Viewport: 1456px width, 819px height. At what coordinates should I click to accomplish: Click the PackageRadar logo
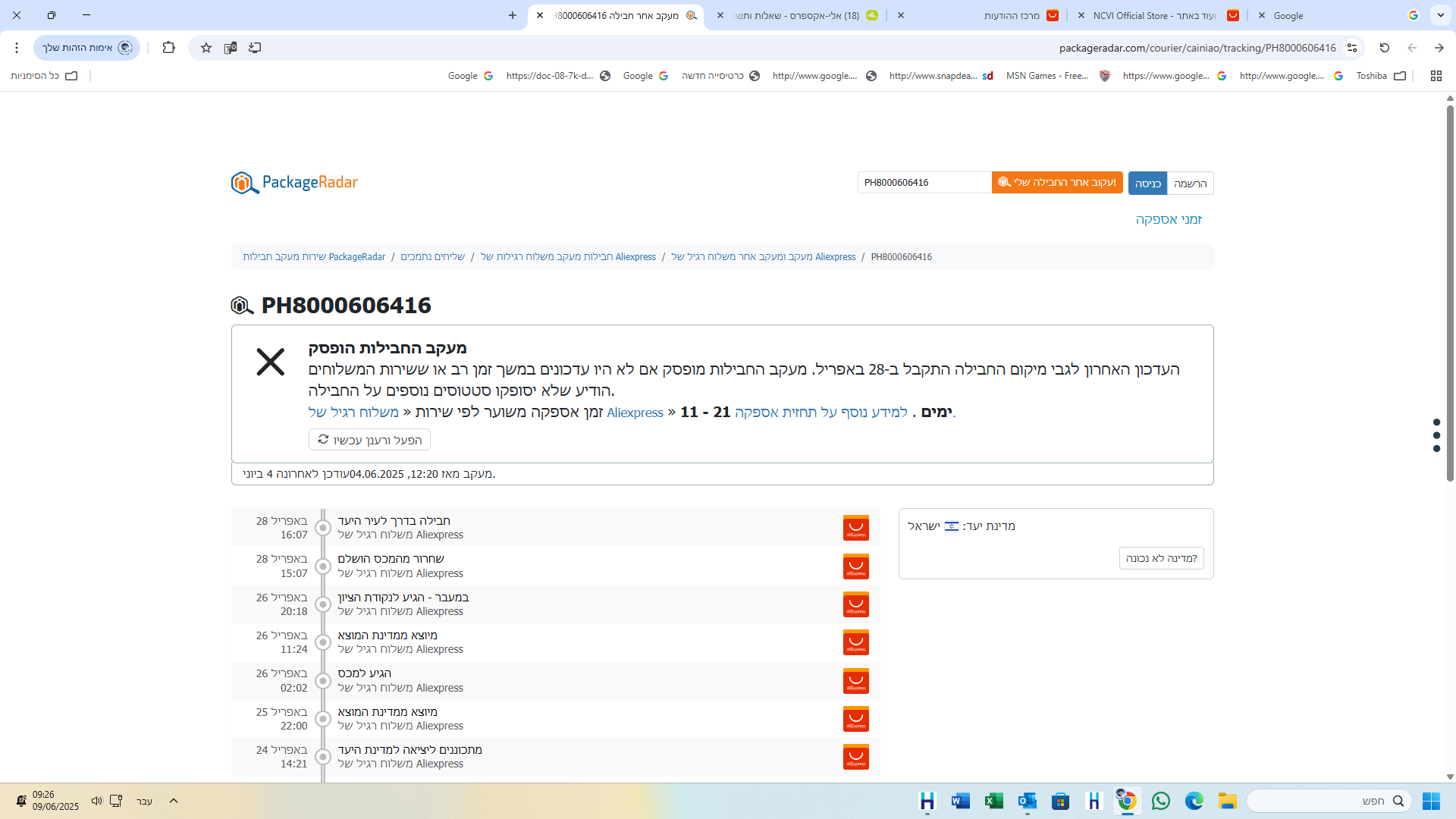(x=294, y=183)
